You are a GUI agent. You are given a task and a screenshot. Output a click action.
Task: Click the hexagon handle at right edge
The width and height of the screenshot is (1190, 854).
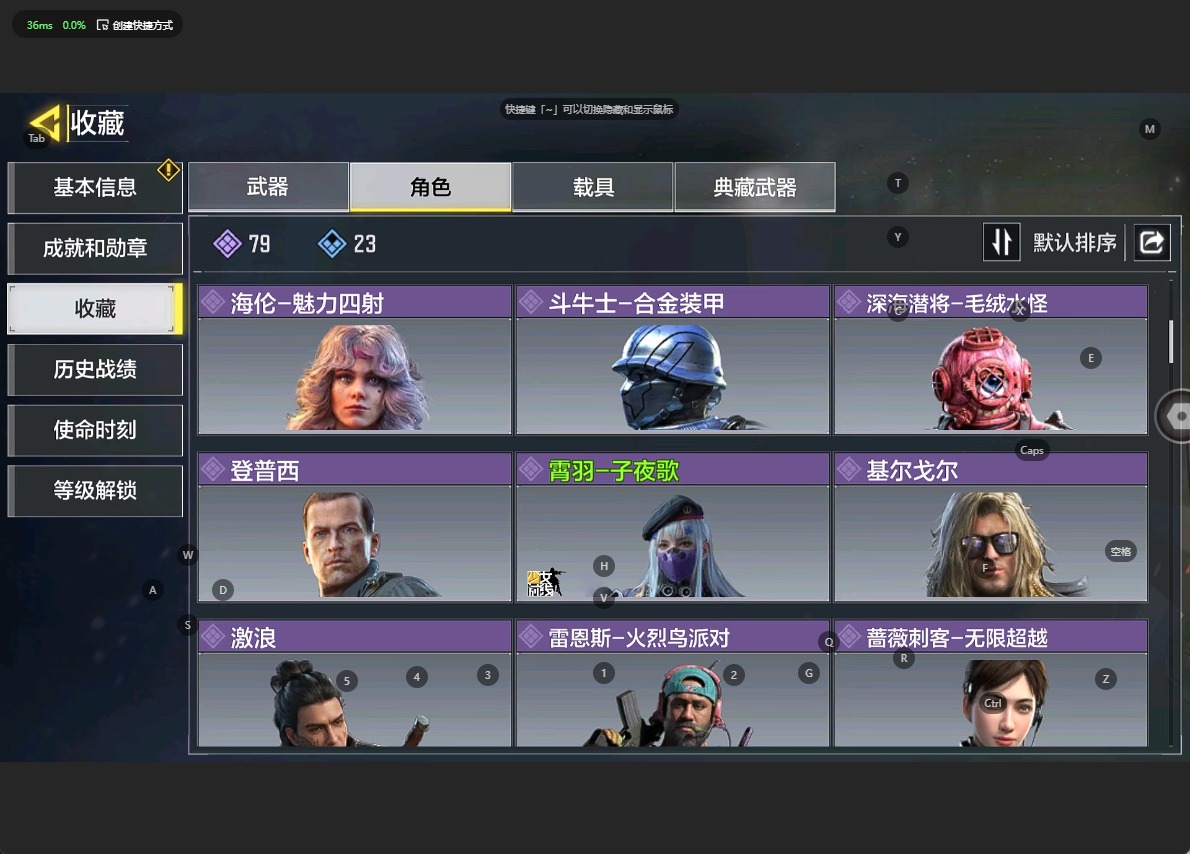click(1175, 416)
